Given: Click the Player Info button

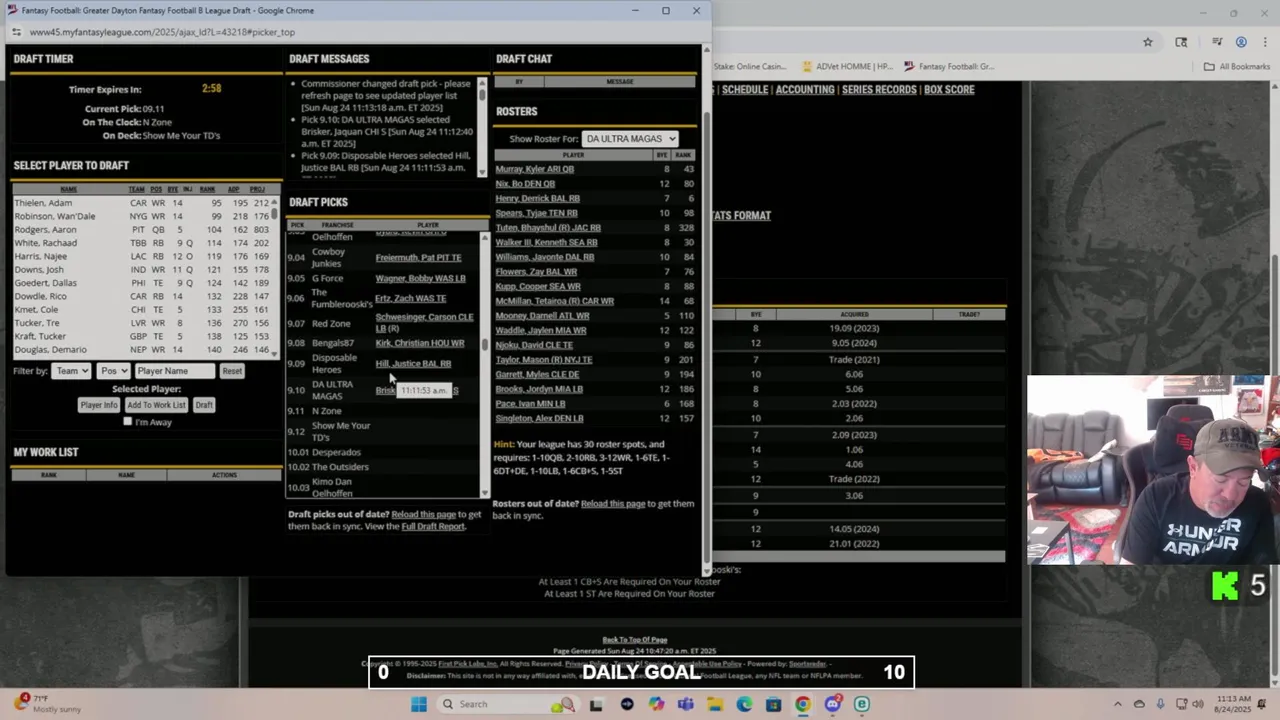Looking at the screenshot, I should coord(99,405).
